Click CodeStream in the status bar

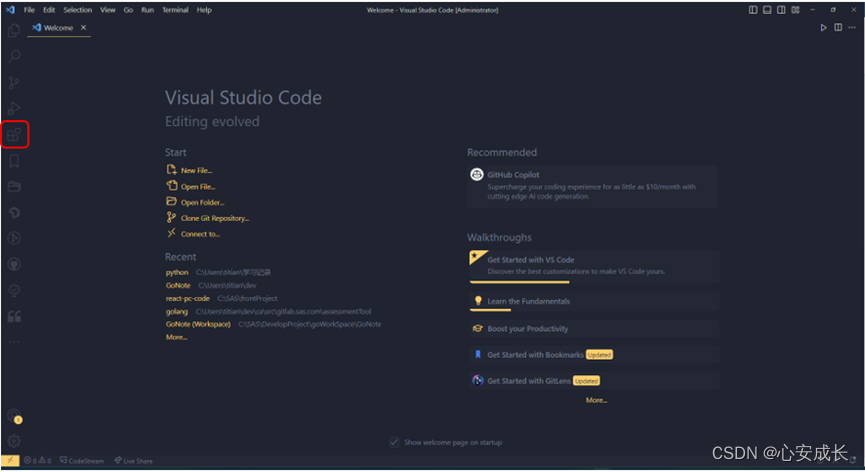(x=82, y=460)
